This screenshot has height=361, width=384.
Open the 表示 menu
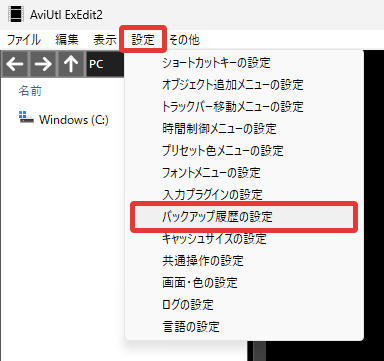coord(105,40)
